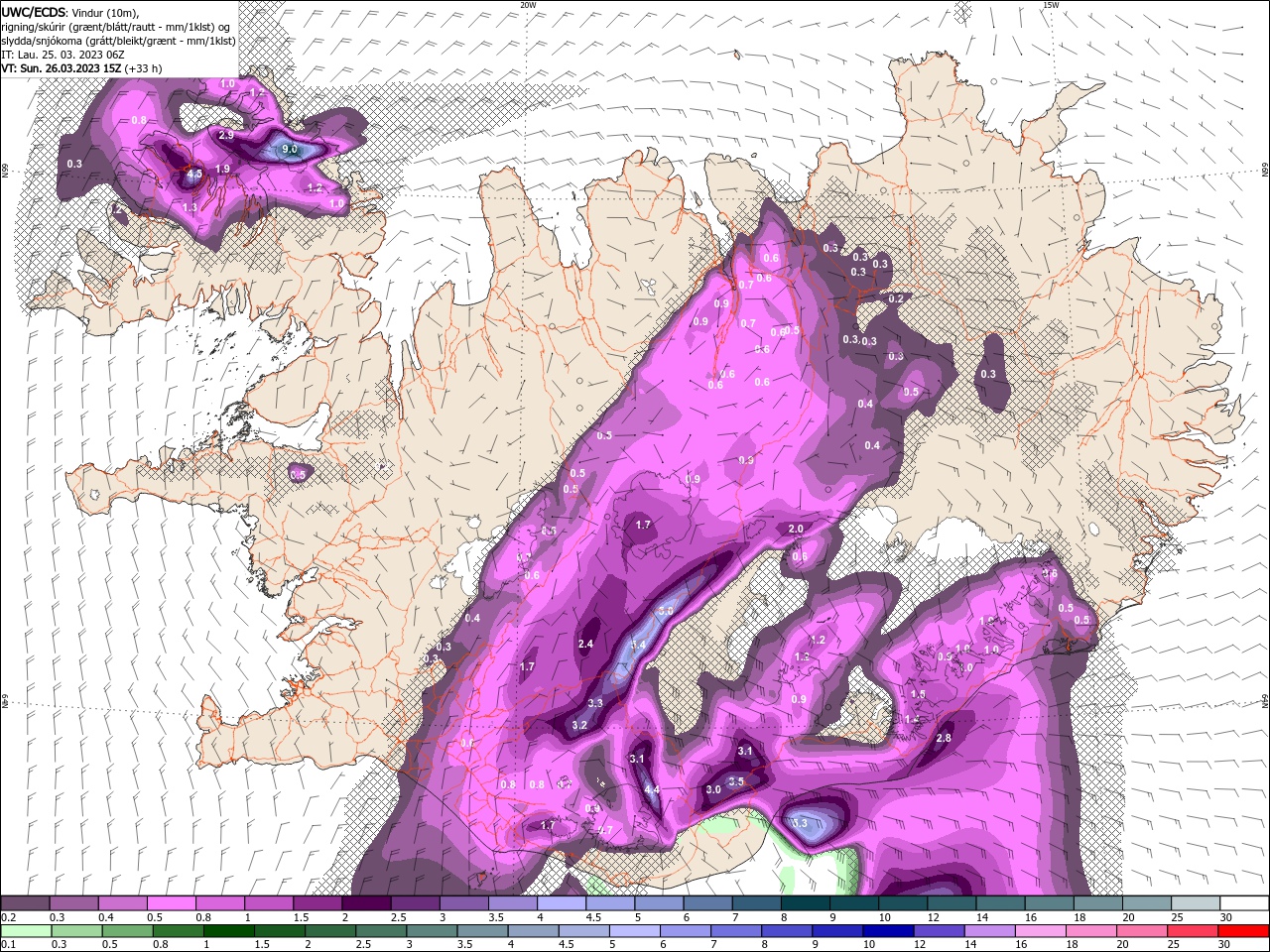
Task: Click the 'rigning/skúrir (grænt/blátt/rautt' legend description line
Action: pyautogui.click(x=116, y=27)
